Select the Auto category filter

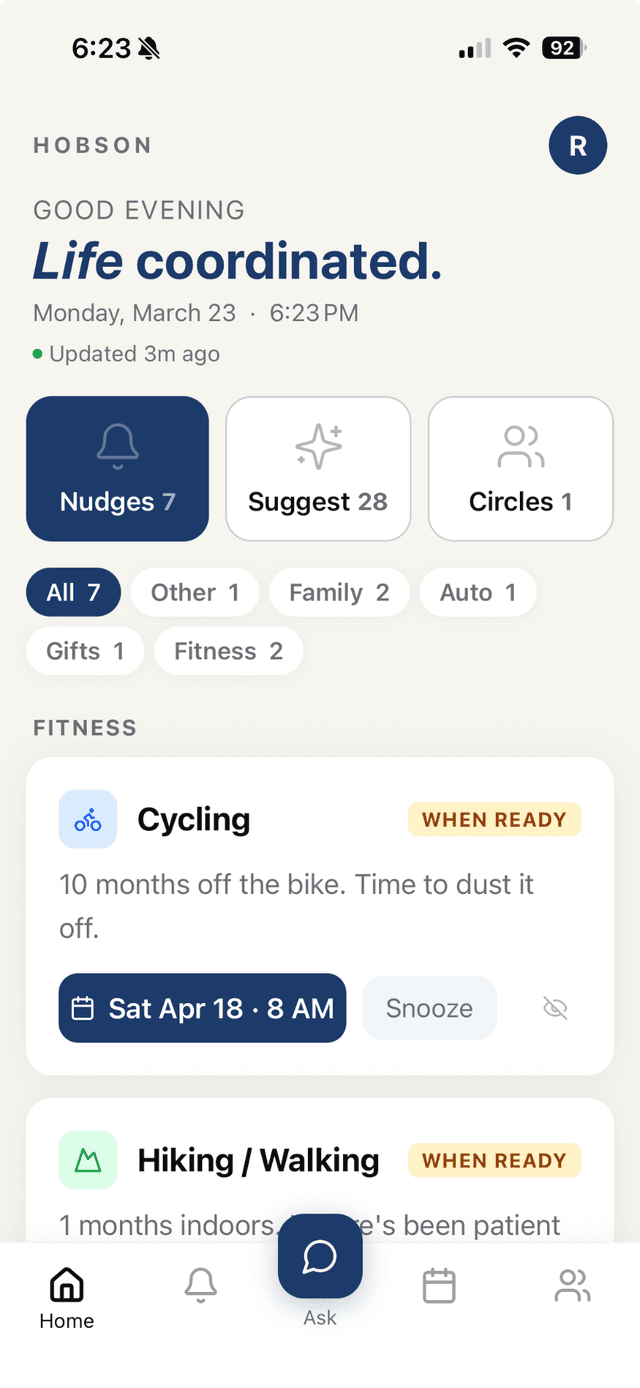pyautogui.click(x=477, y=592)
